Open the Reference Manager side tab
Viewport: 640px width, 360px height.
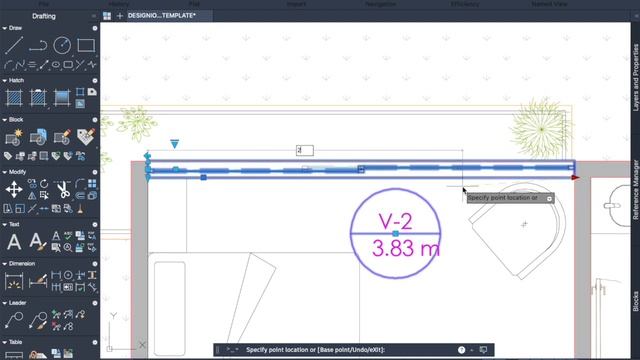[x=636, y=189]
